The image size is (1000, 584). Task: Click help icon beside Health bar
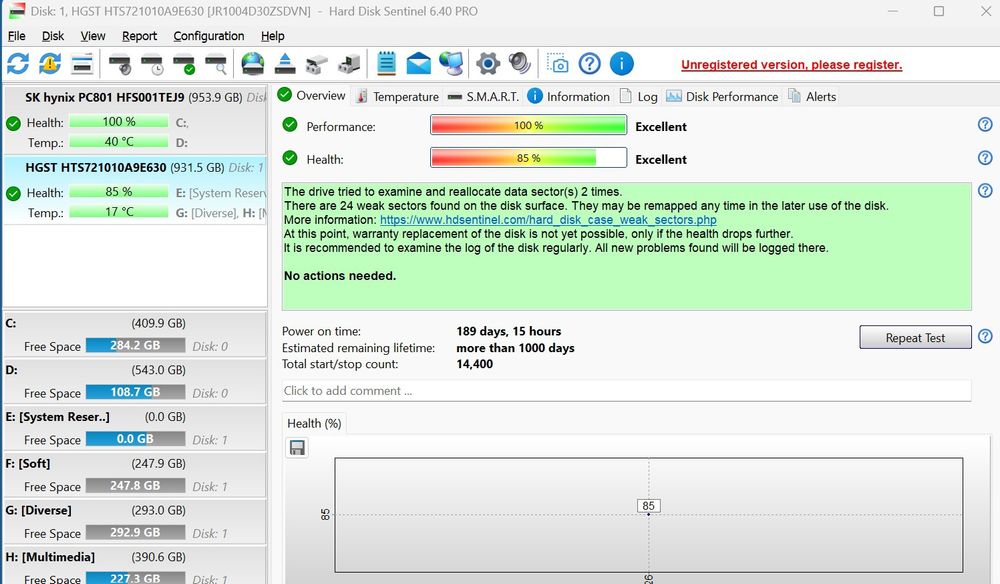pyautogui.click(x=985, y=157)
